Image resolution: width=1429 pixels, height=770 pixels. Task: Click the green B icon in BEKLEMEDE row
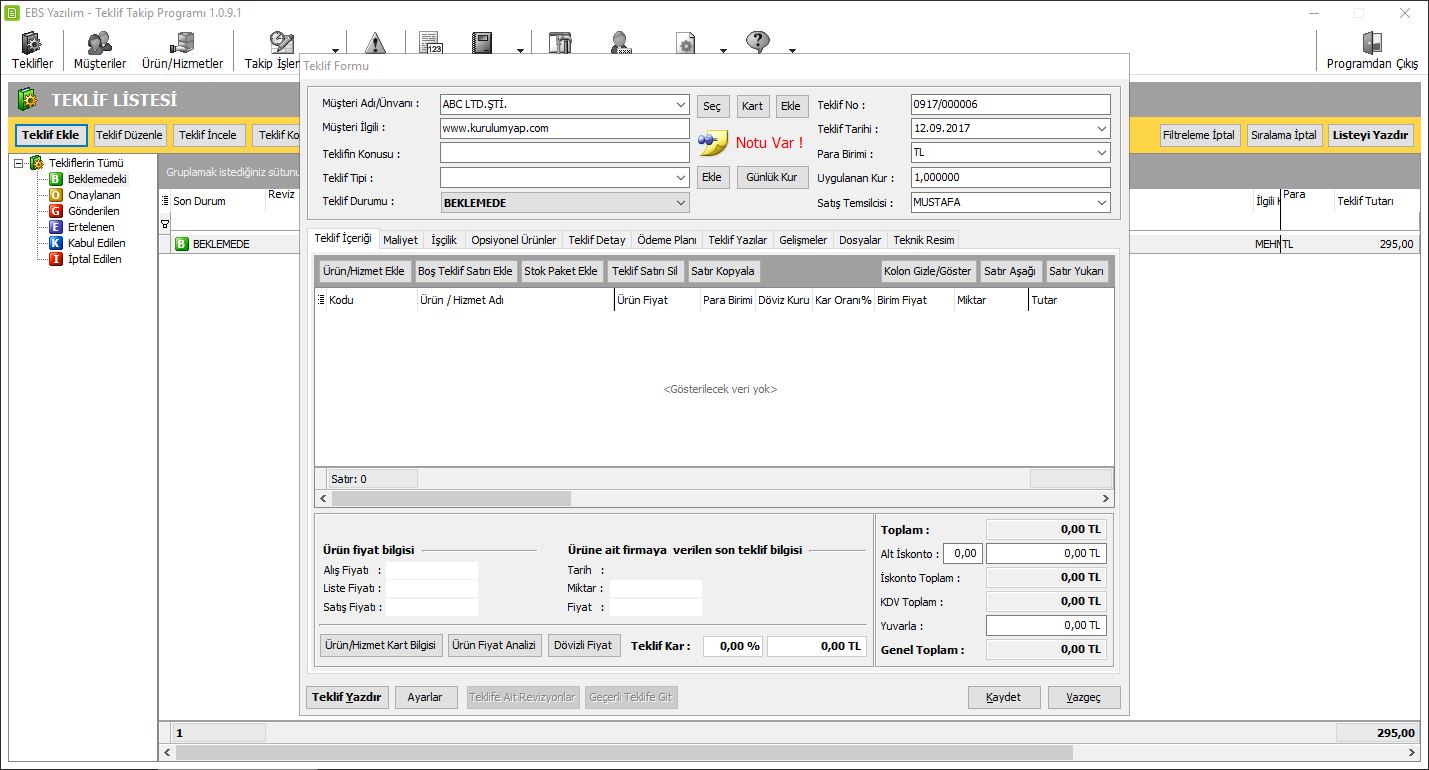click(182, 244)
